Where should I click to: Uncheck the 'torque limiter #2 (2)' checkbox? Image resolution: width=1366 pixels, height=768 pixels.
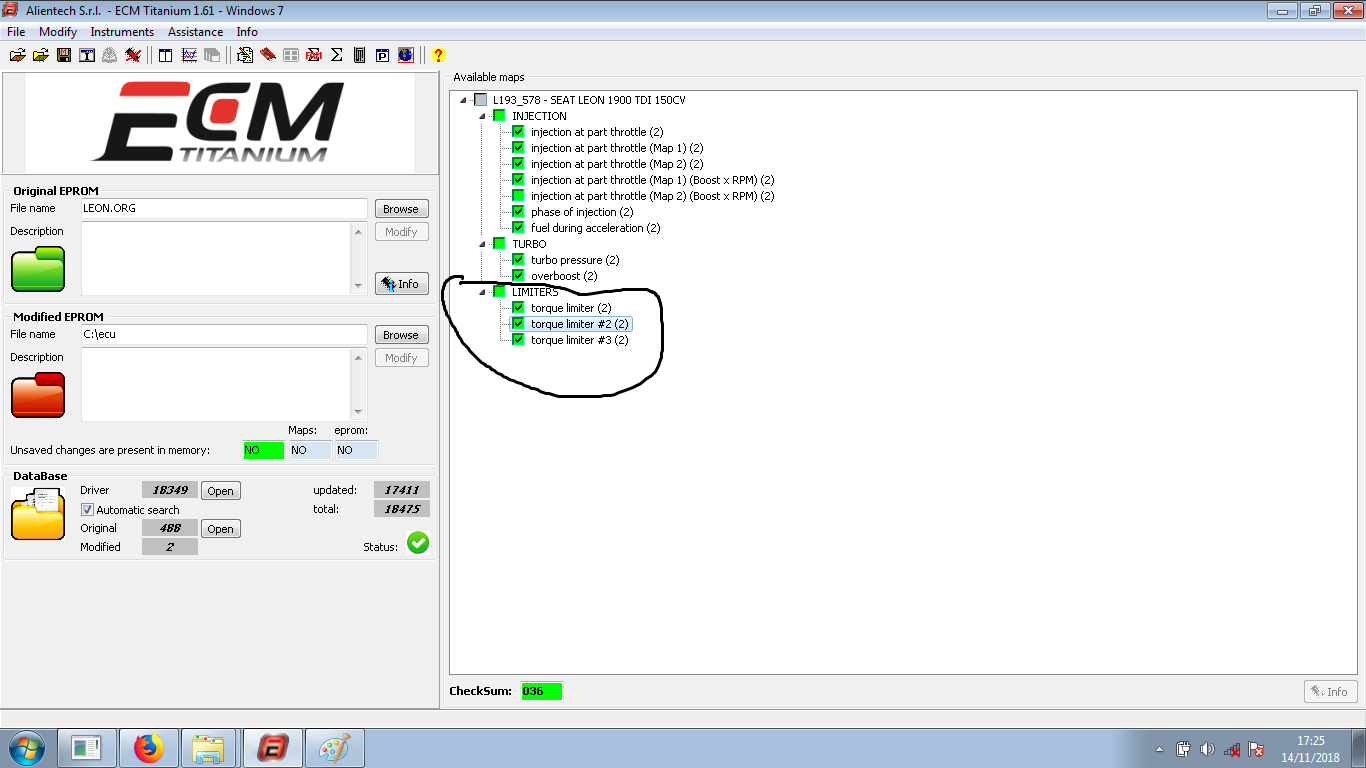pos(518,324)
